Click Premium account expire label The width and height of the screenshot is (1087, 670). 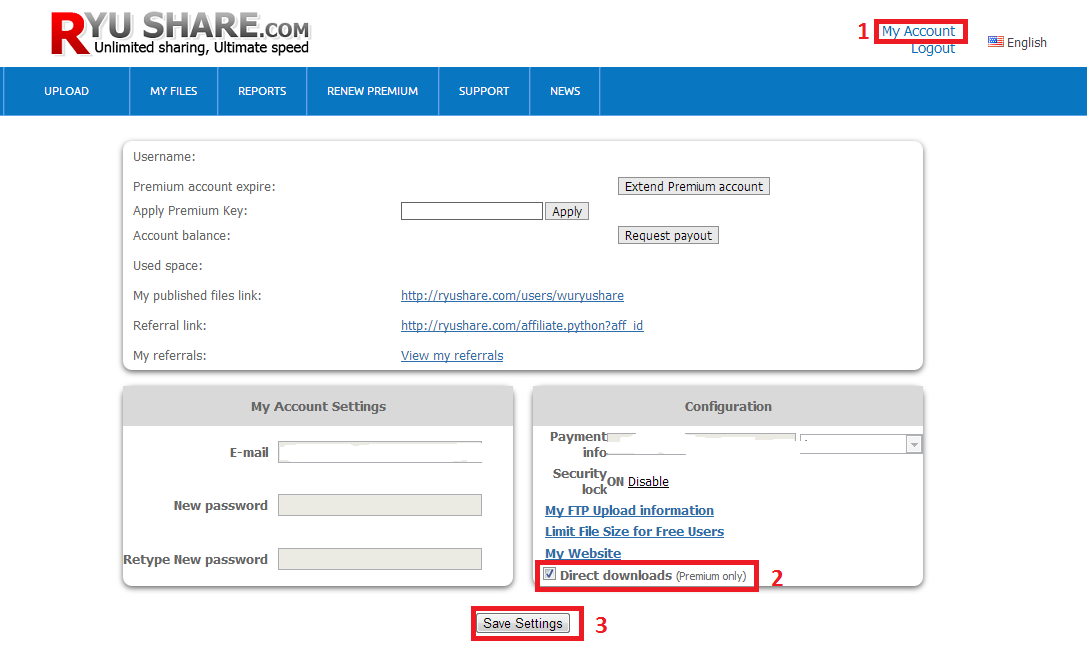click(x=204, y=187)
